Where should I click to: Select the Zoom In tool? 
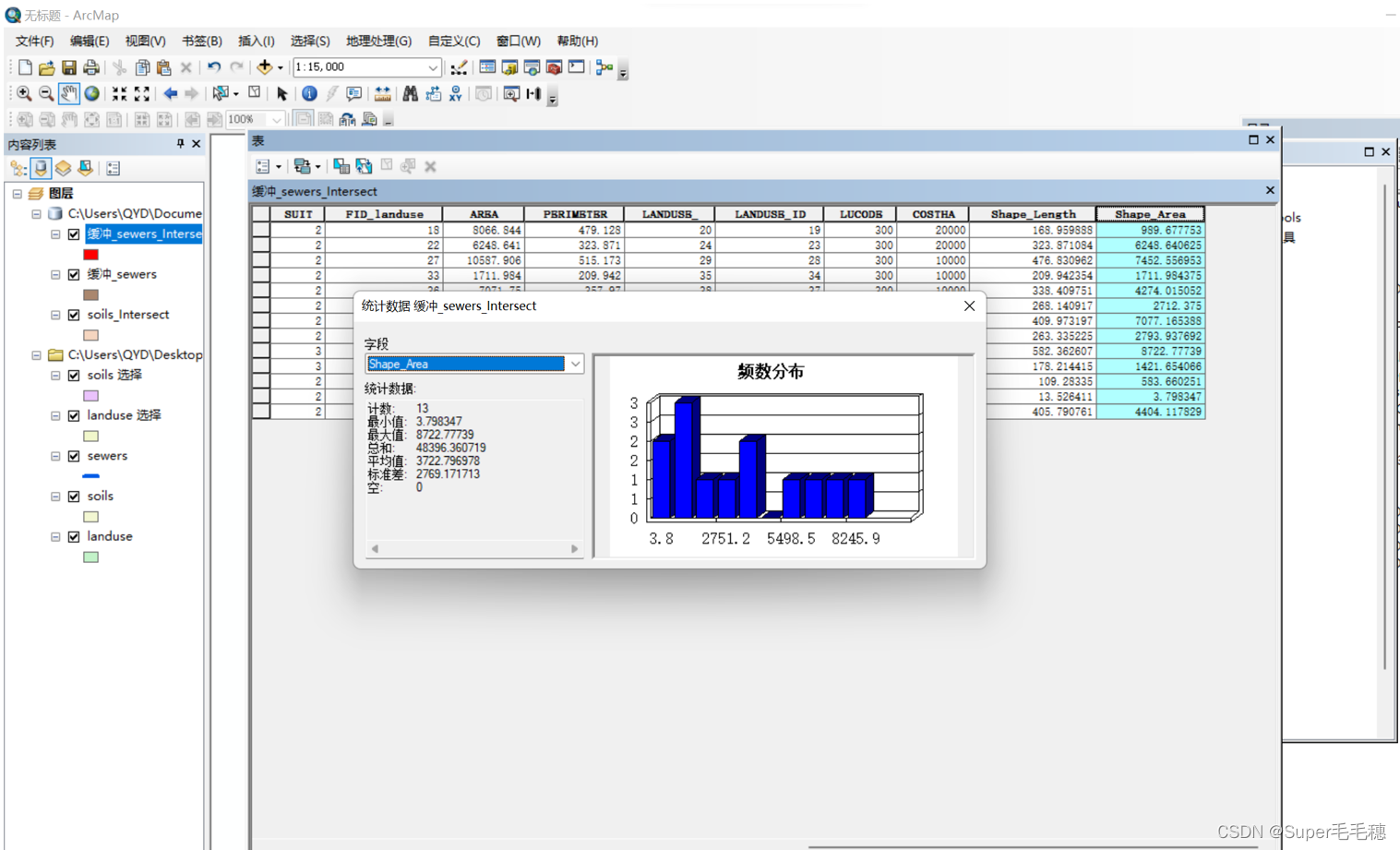tap(24, 93)
